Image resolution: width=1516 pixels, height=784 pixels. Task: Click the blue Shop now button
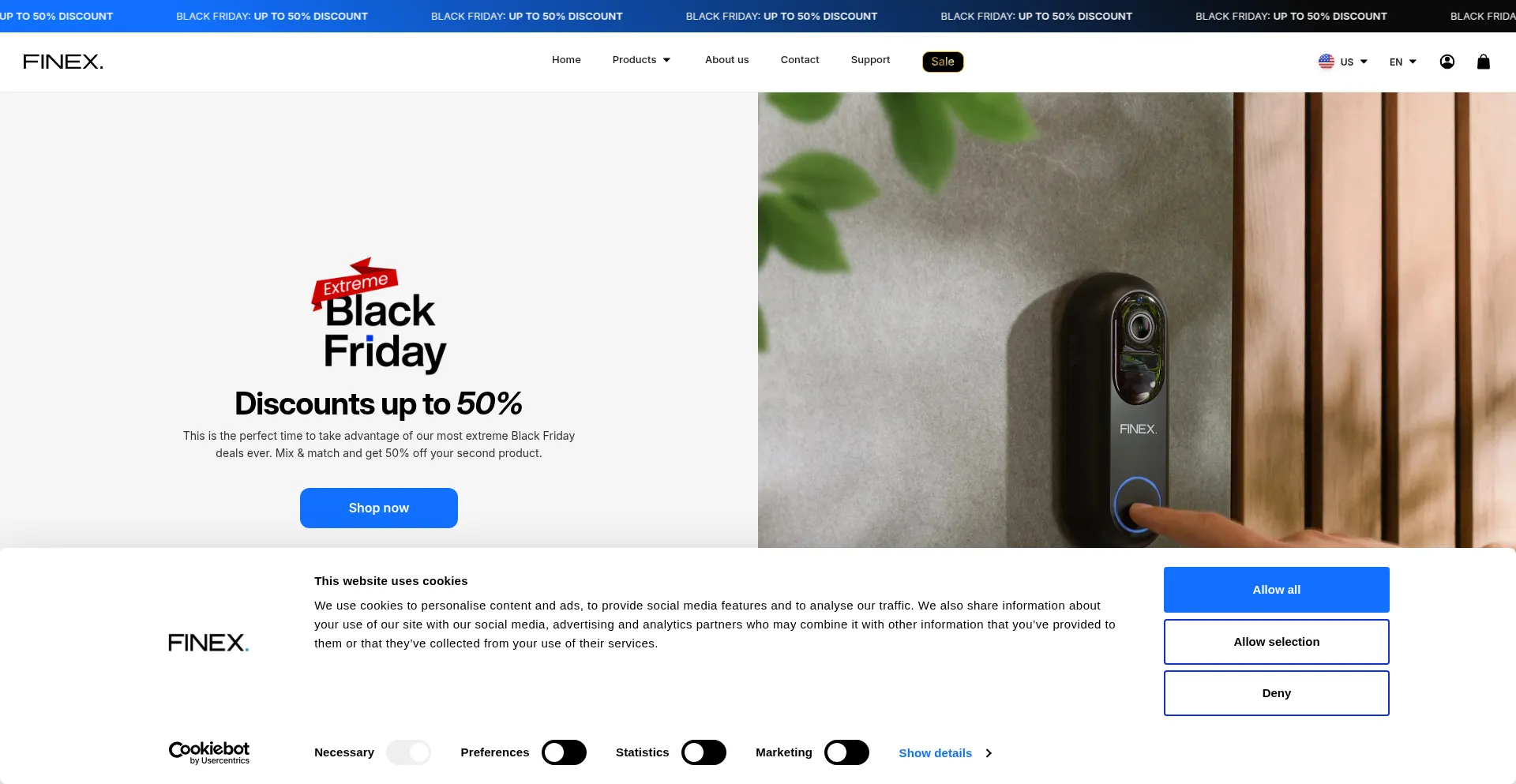point(379,508)
